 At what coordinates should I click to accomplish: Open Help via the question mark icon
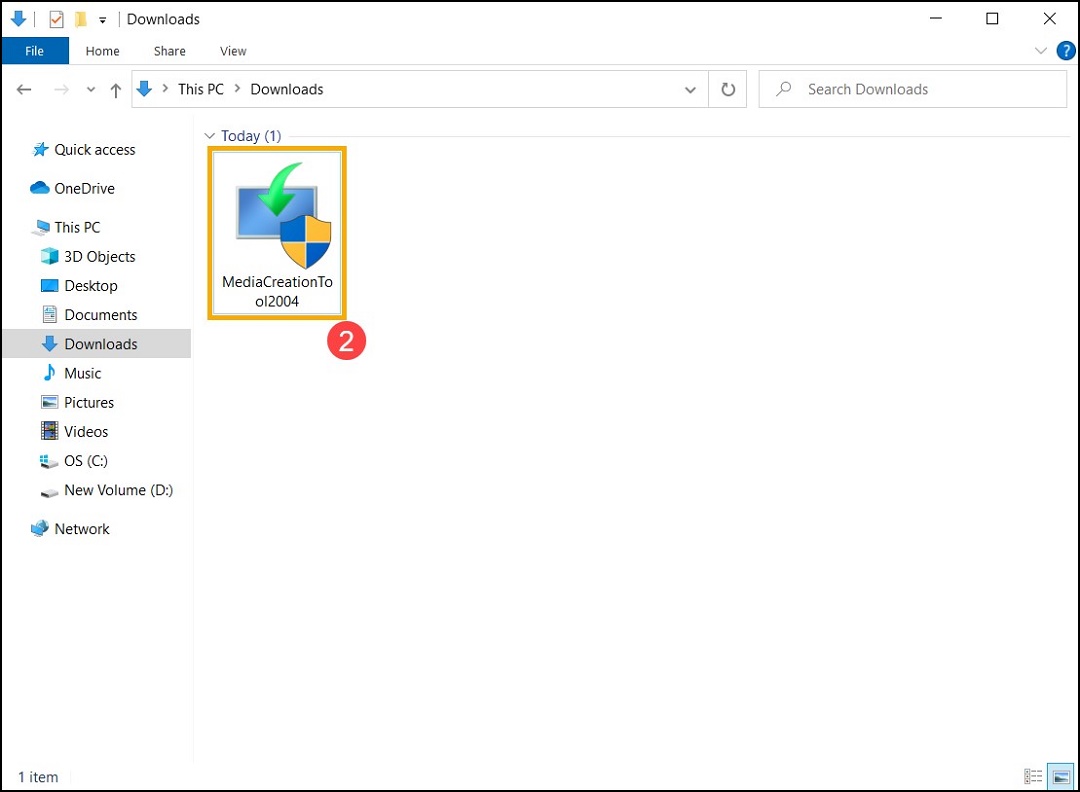click(1065, 50)
